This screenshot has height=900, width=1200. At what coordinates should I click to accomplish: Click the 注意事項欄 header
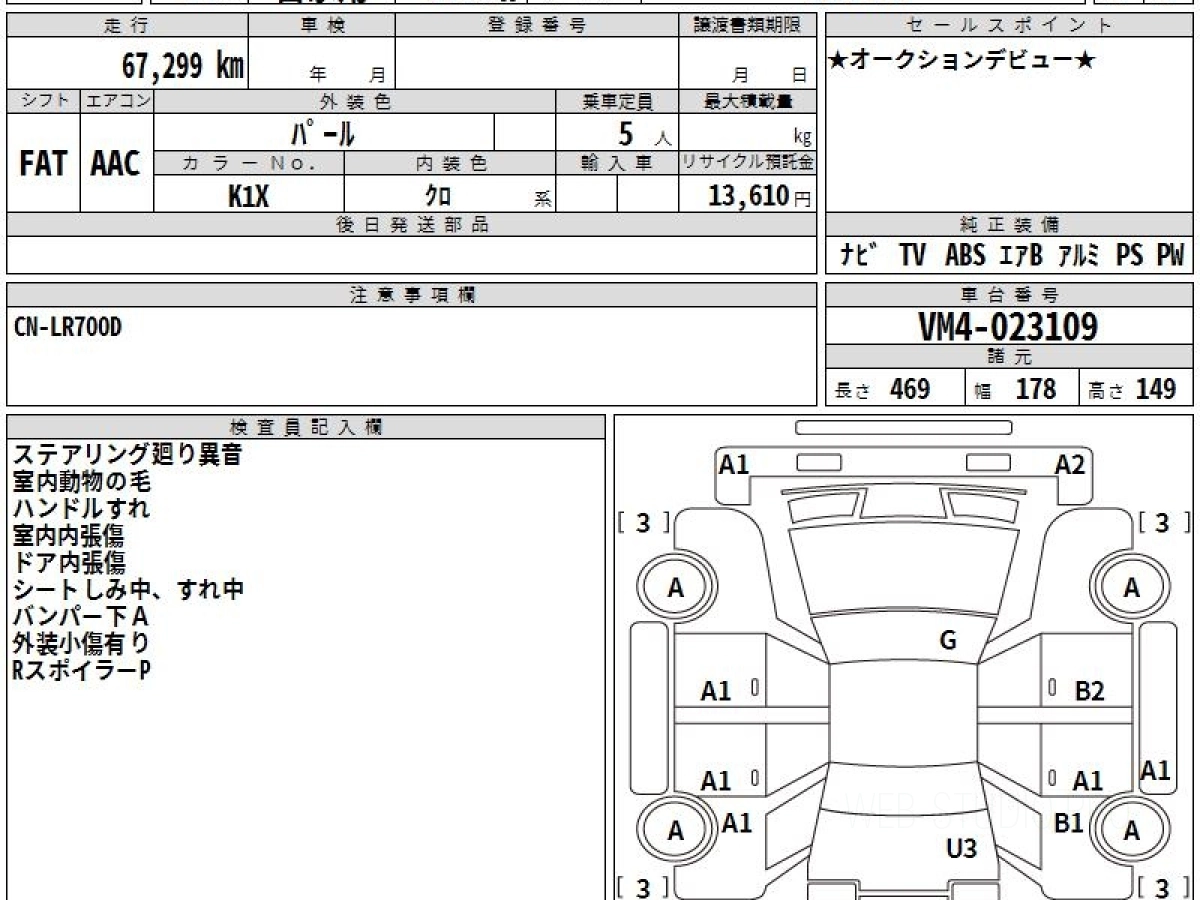pos(412,295)
